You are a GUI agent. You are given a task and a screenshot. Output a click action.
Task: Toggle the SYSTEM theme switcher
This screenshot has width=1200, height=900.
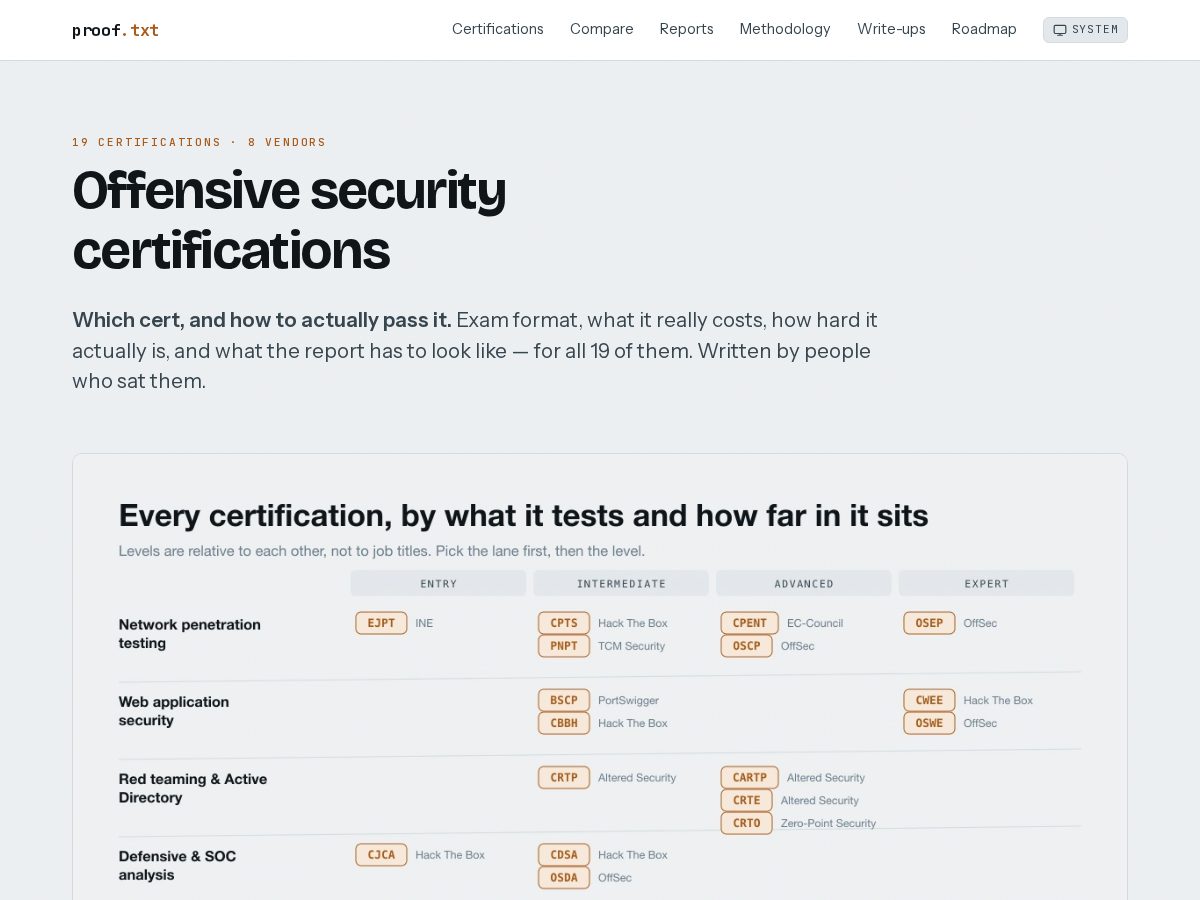tap(1085, 30)
